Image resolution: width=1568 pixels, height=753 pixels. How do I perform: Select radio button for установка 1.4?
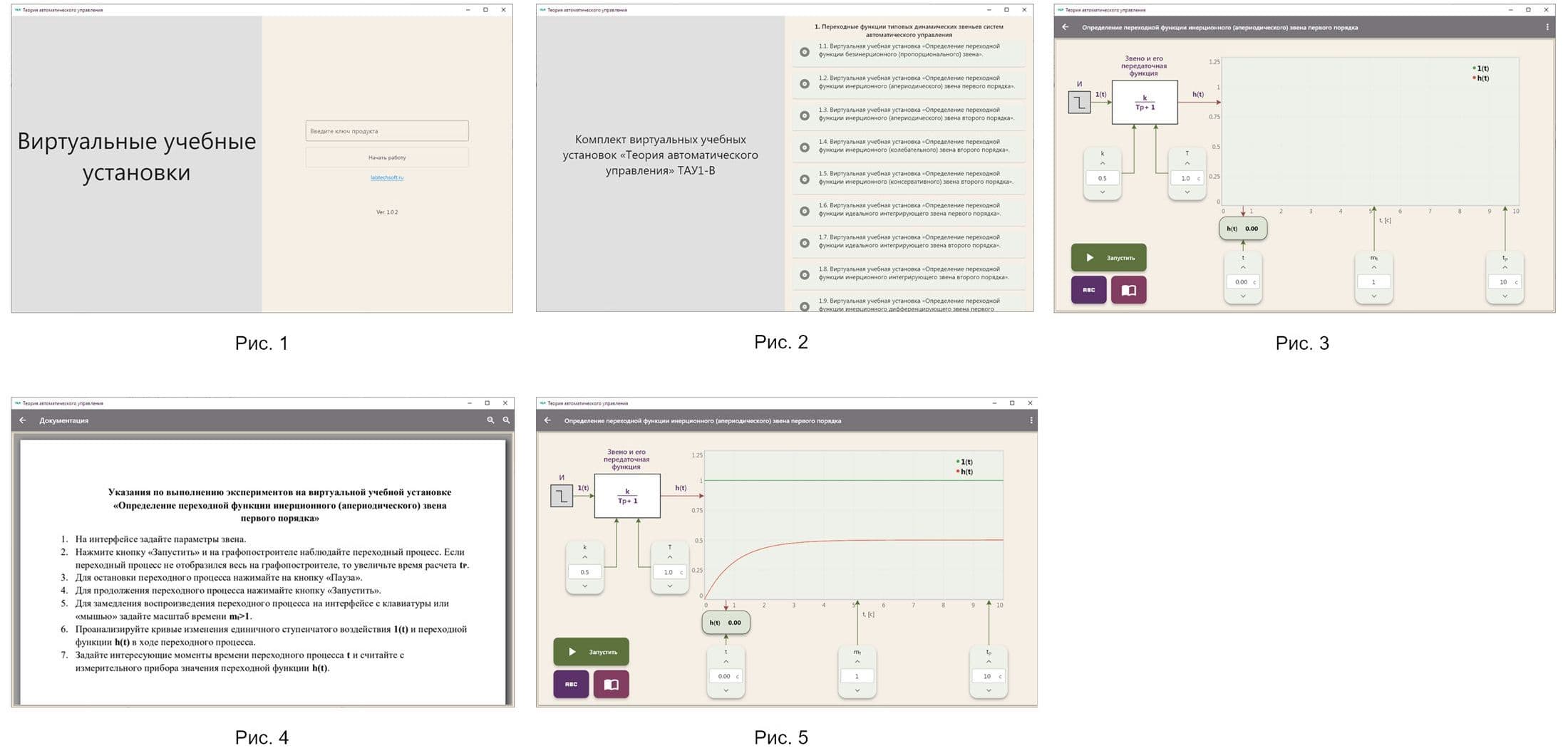pyautogui.click(x=804, y=147)
